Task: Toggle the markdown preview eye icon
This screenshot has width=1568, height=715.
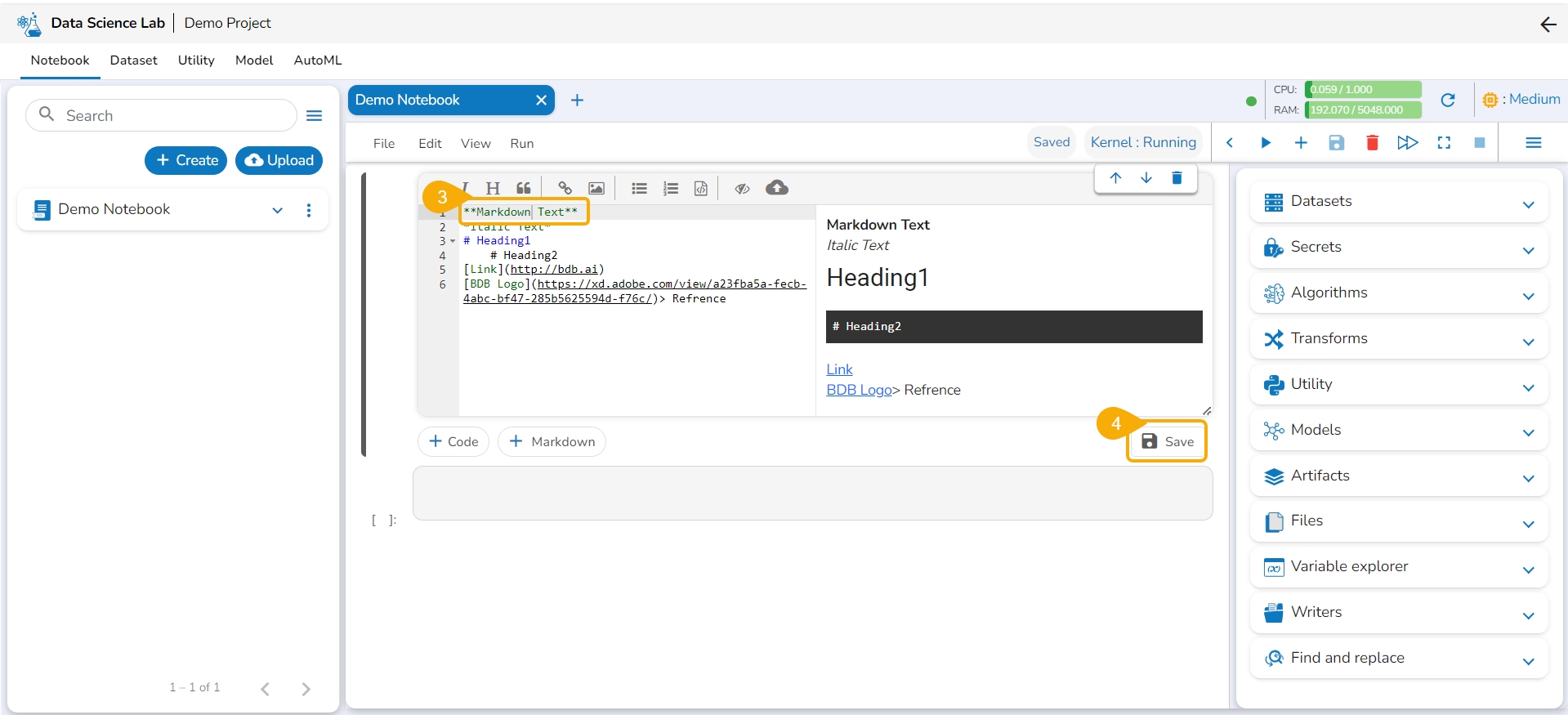Action: point(742,189)
